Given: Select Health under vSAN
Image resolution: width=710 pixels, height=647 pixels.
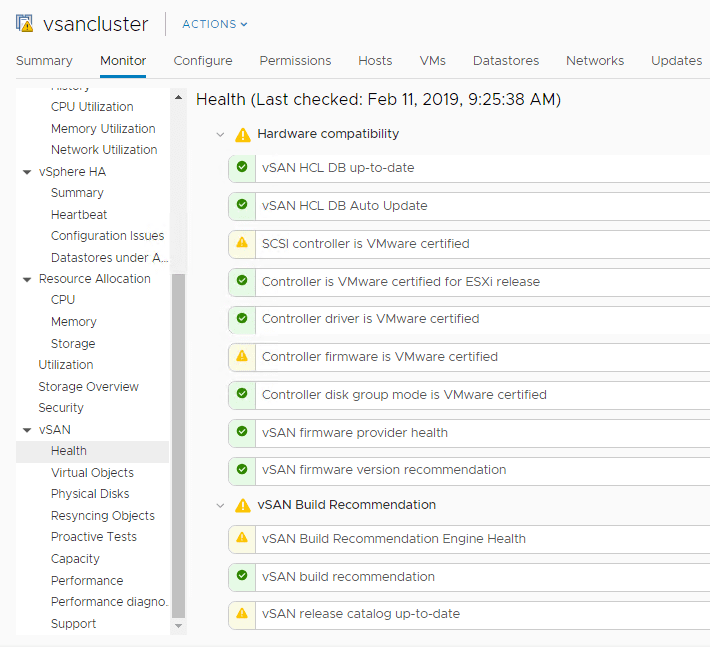Looking at the screenshot, I should 92,451.
